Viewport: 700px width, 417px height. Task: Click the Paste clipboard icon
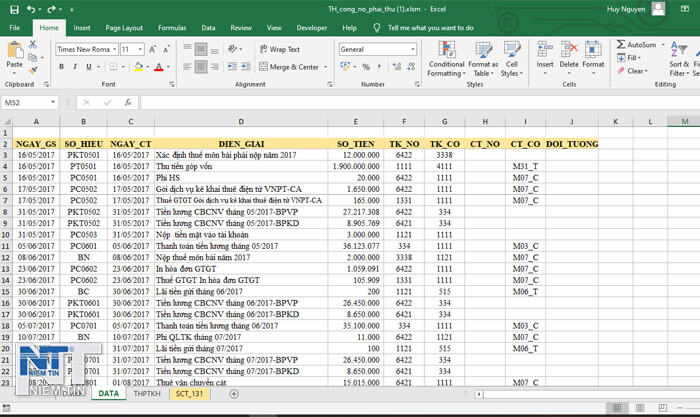coord(15,50)
